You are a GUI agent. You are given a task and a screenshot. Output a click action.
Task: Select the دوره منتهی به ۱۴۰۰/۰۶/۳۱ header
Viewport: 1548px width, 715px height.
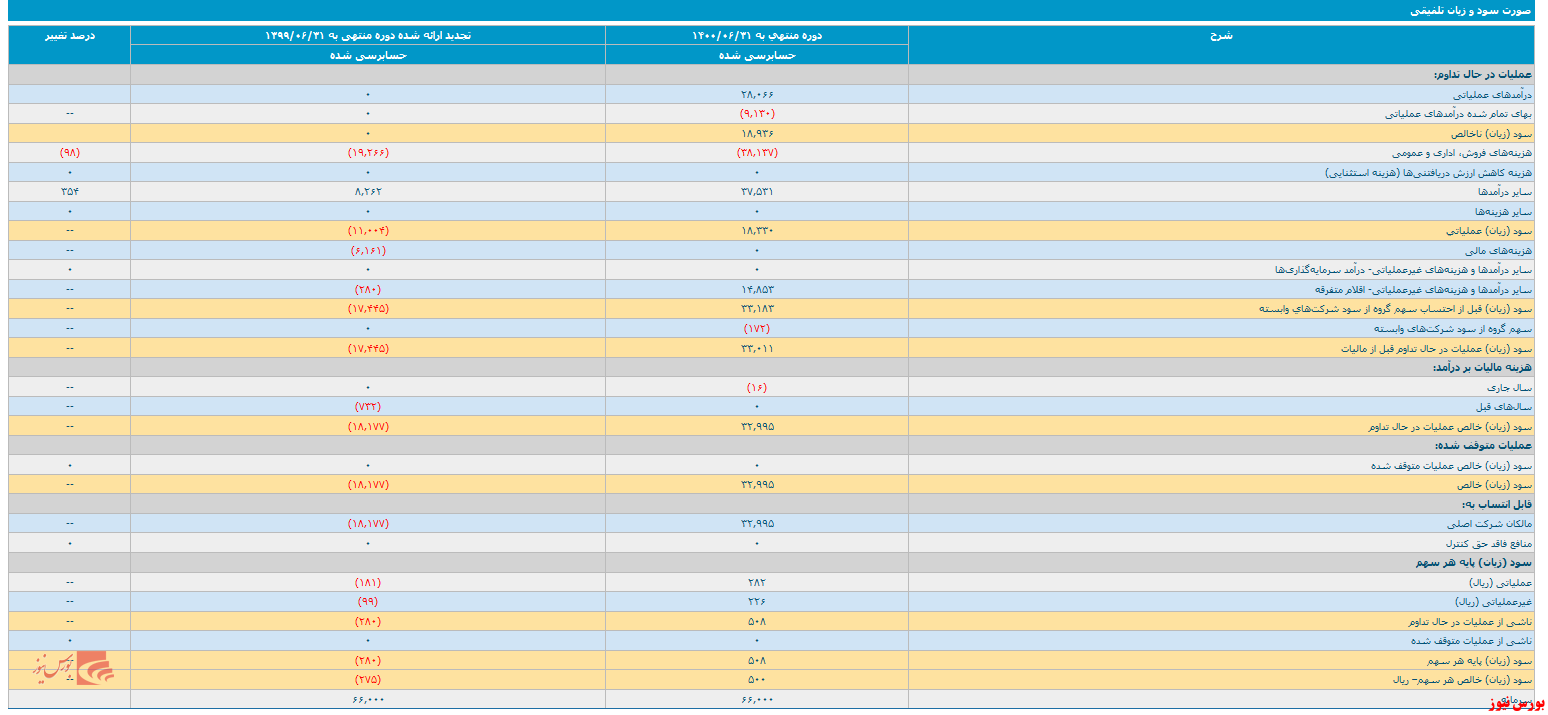click(757, 35)
